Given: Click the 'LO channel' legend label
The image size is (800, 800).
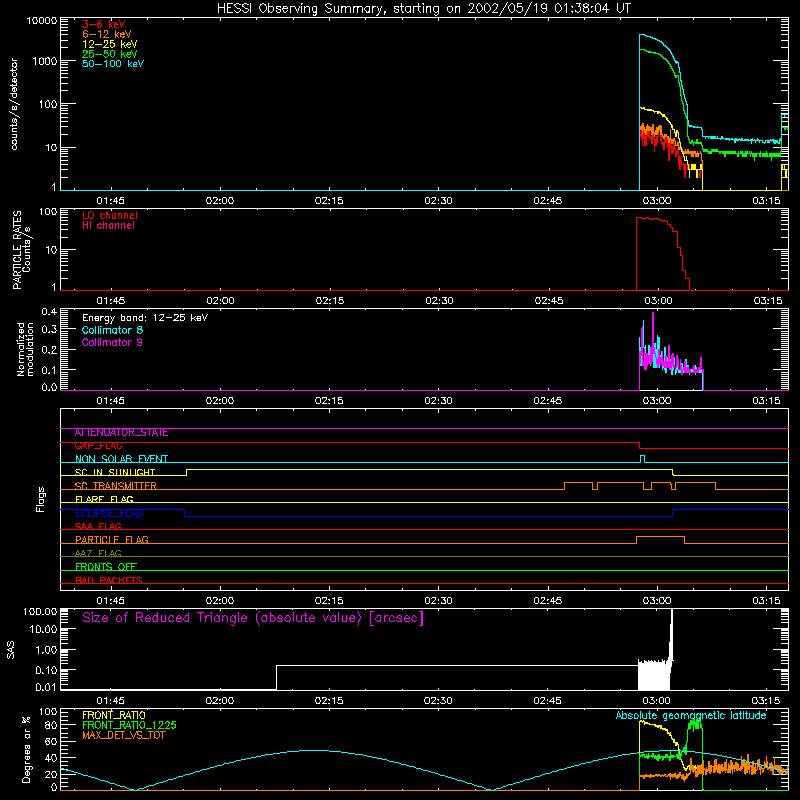Looking at the screenshot, I should (110, 215).
